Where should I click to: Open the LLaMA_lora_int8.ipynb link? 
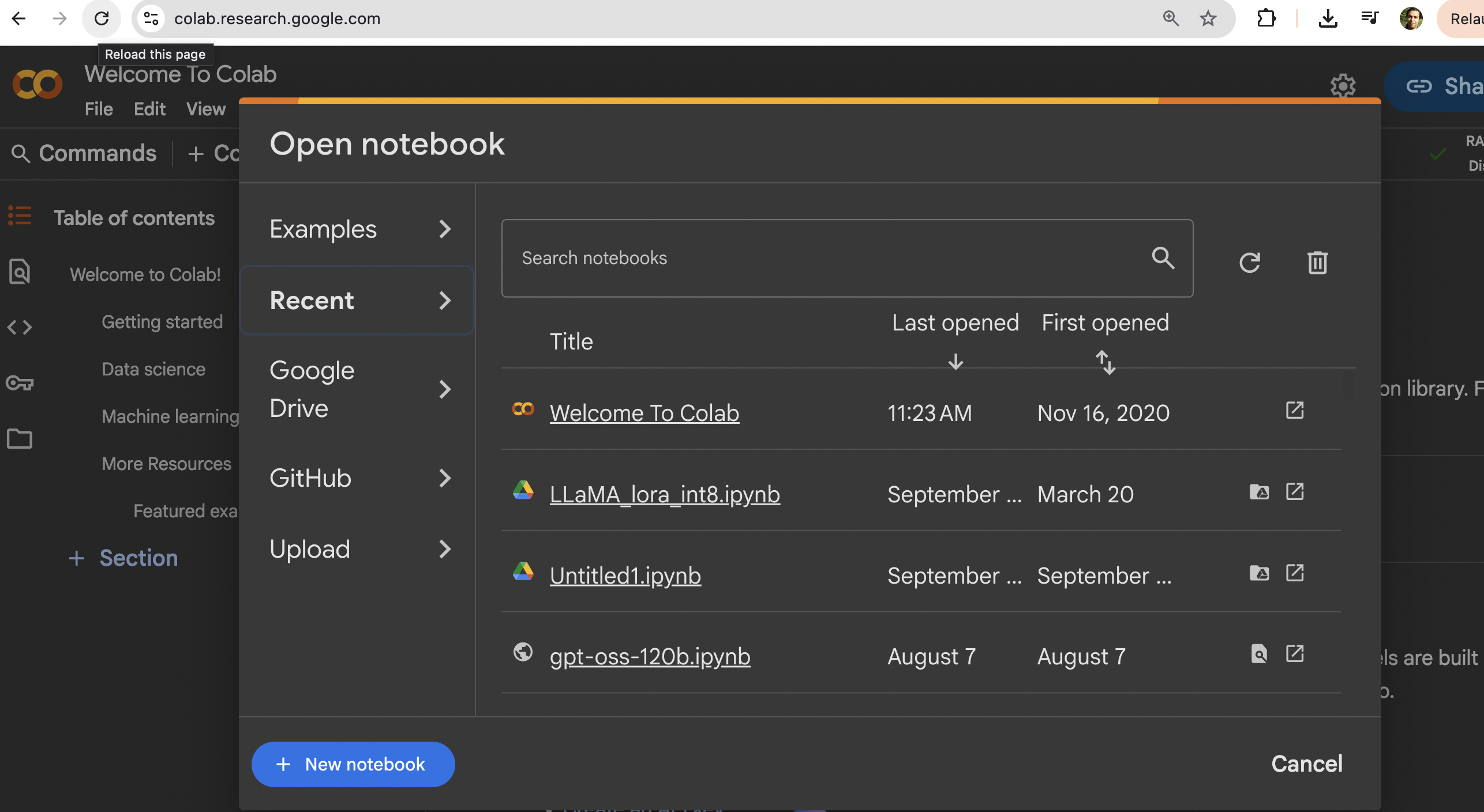665,494
